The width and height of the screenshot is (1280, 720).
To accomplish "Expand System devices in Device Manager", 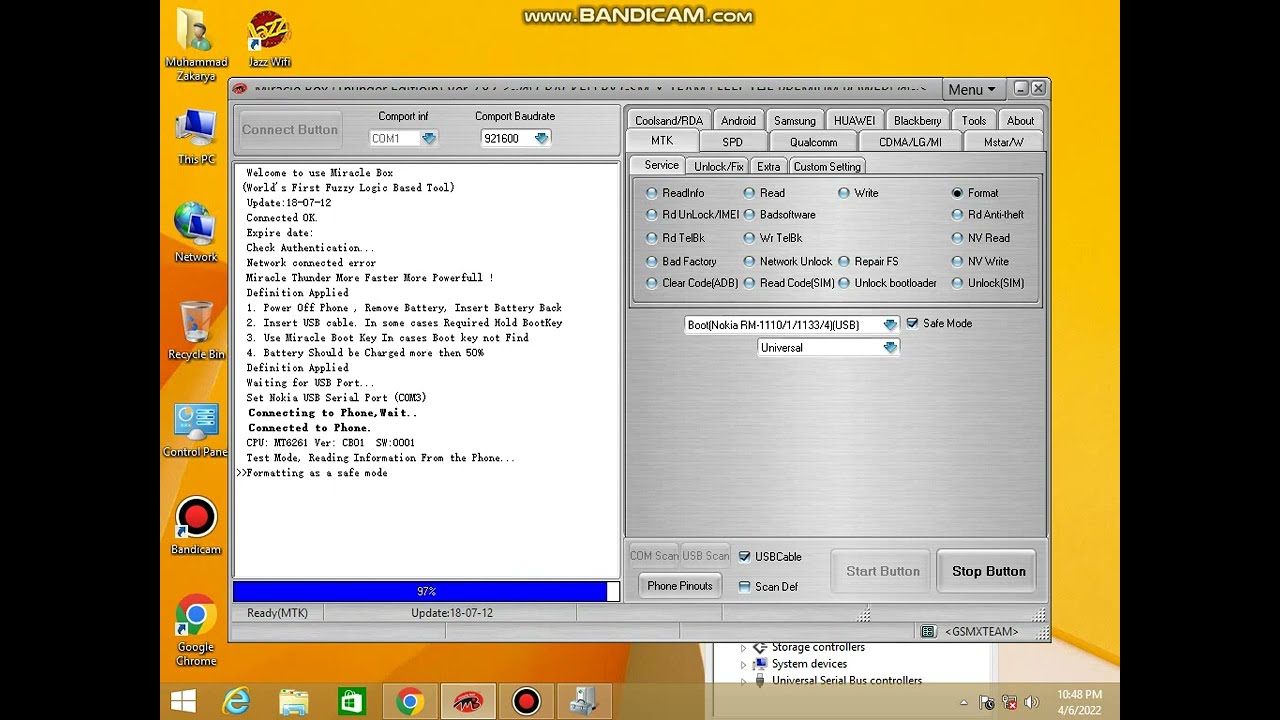I will pyautogui.click(x=743, y=664).
